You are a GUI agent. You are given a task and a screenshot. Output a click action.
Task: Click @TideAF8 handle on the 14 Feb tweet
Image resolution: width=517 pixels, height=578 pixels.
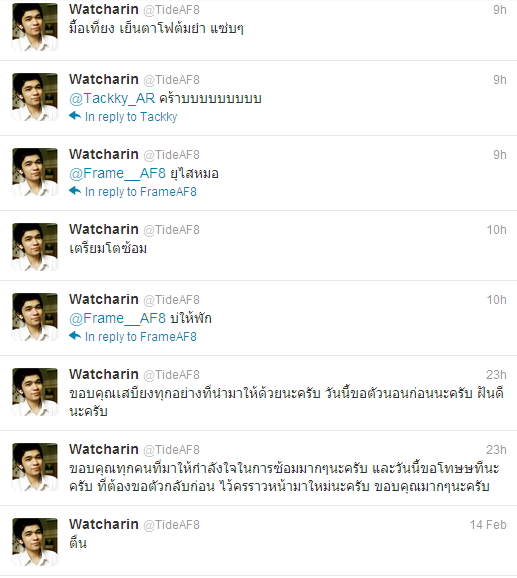tap(171, 525)
